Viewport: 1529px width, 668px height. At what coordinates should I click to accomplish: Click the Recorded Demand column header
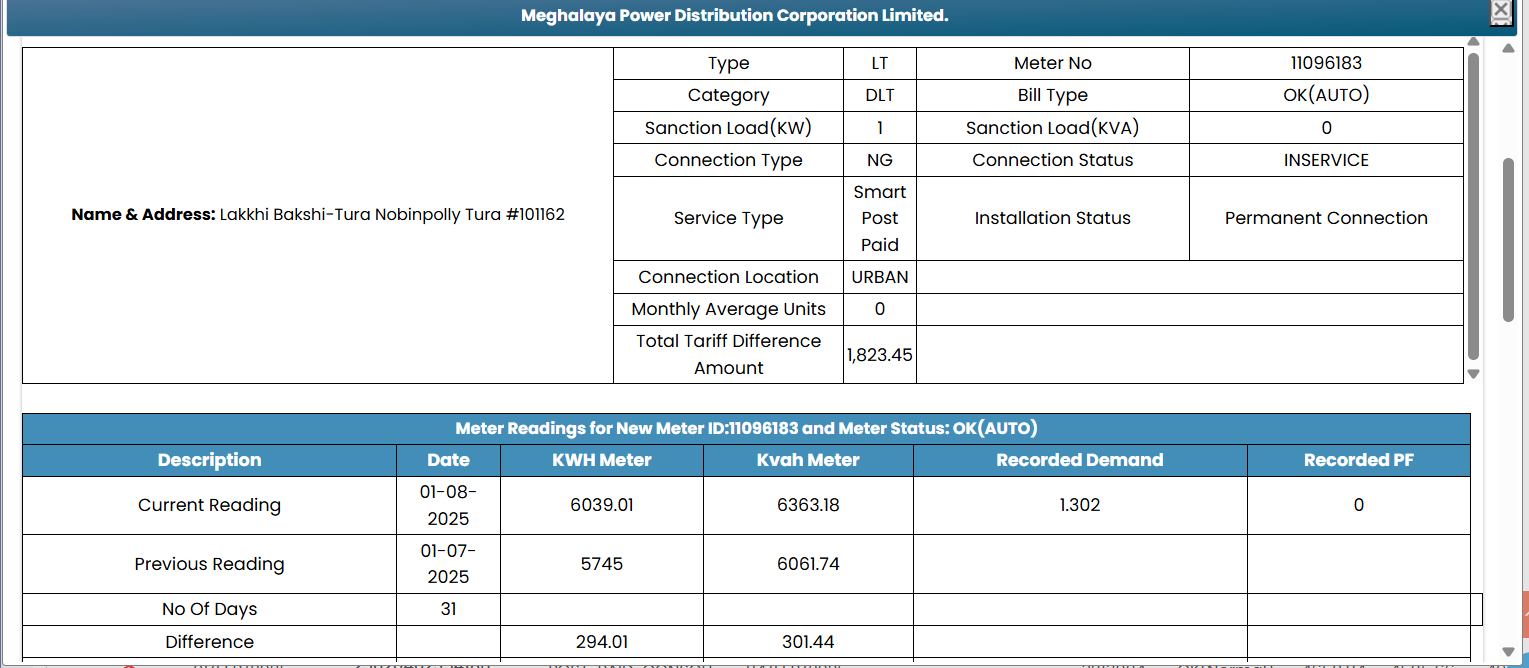pos(1080,460)
